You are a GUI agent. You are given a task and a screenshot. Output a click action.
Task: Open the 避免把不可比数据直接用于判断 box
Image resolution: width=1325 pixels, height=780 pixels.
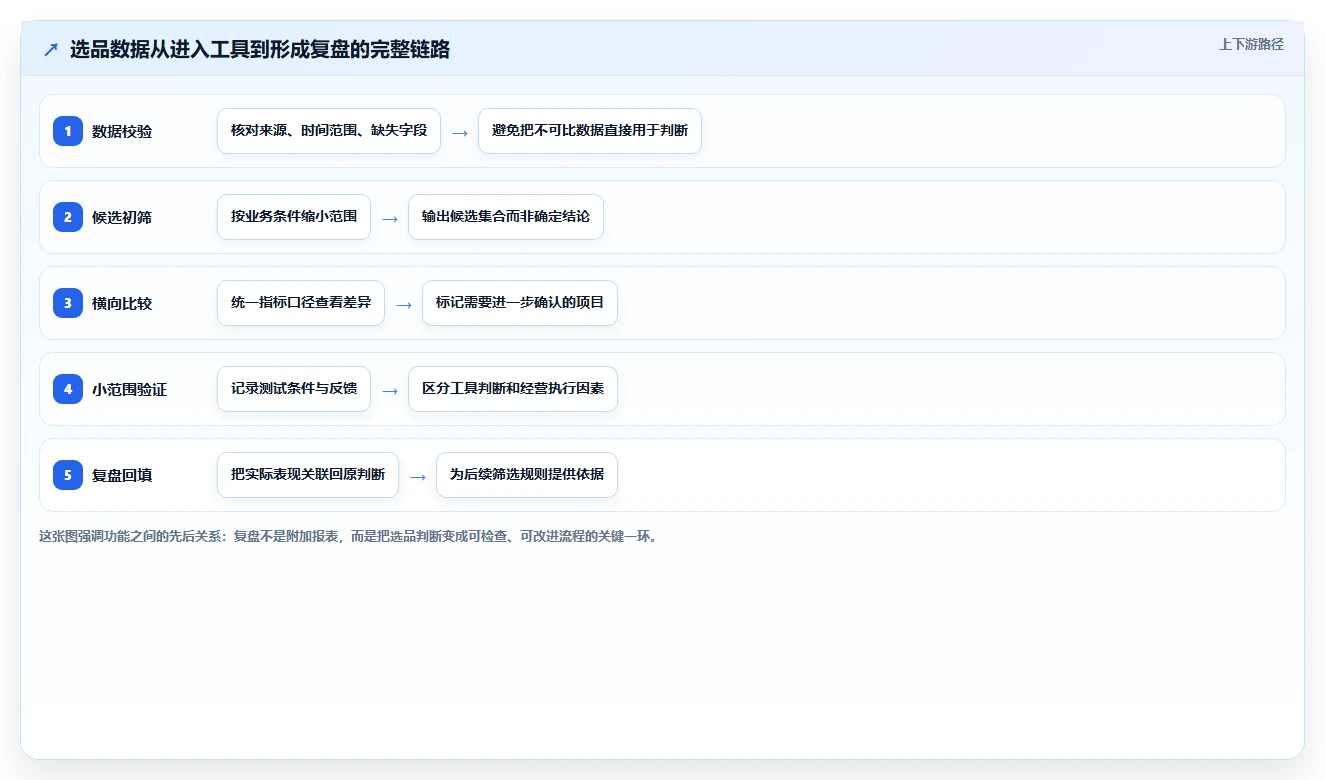pyautogui.click(x=590, y=131)
